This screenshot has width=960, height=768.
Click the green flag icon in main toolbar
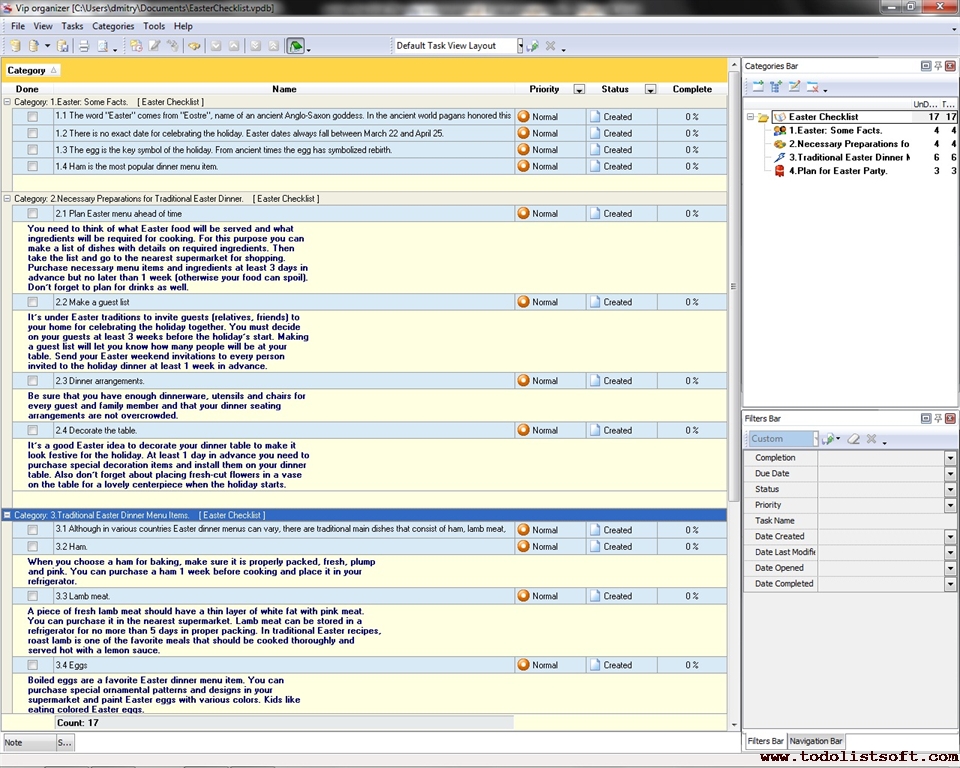(296, 46)
